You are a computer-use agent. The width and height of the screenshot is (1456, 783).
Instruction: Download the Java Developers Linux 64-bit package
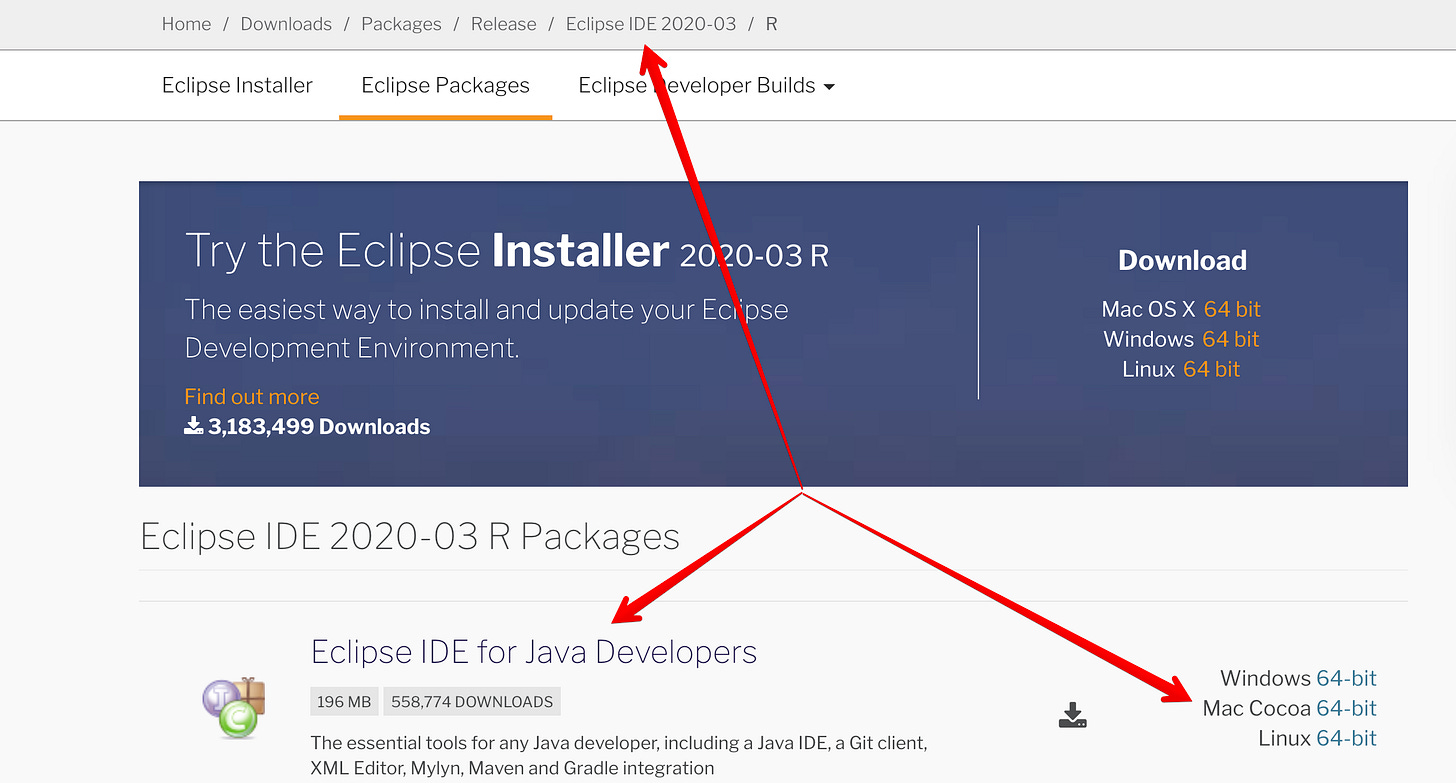pyautogui.click(x=1346, y=738)
